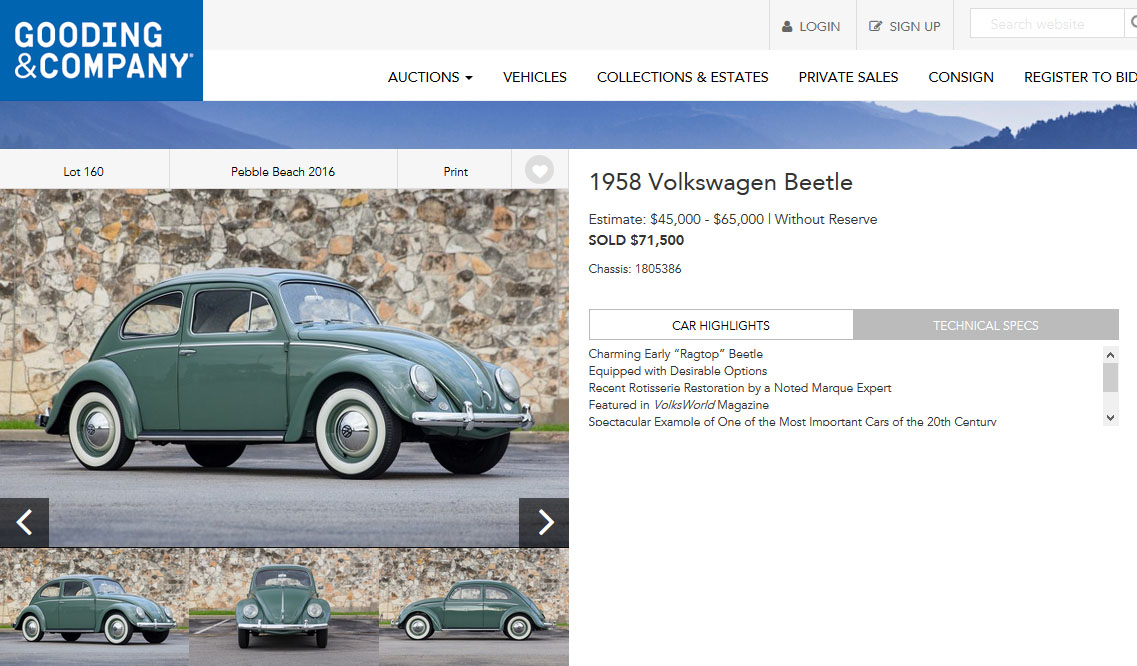Select the Car Highlights tab
Screen dimensions: 1137x666
[x=721, y=325]
